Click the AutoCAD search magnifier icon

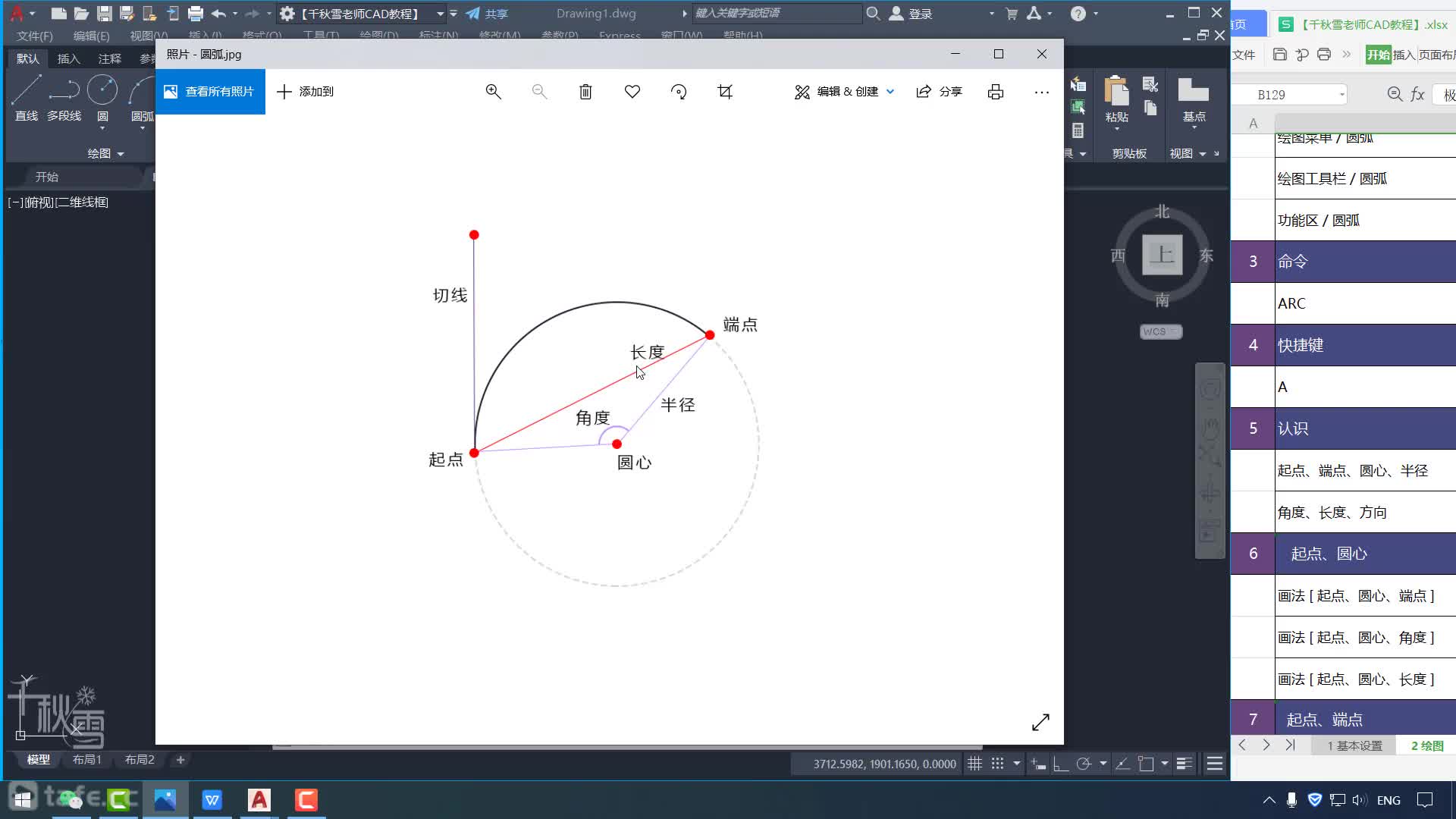coord(873,14)
